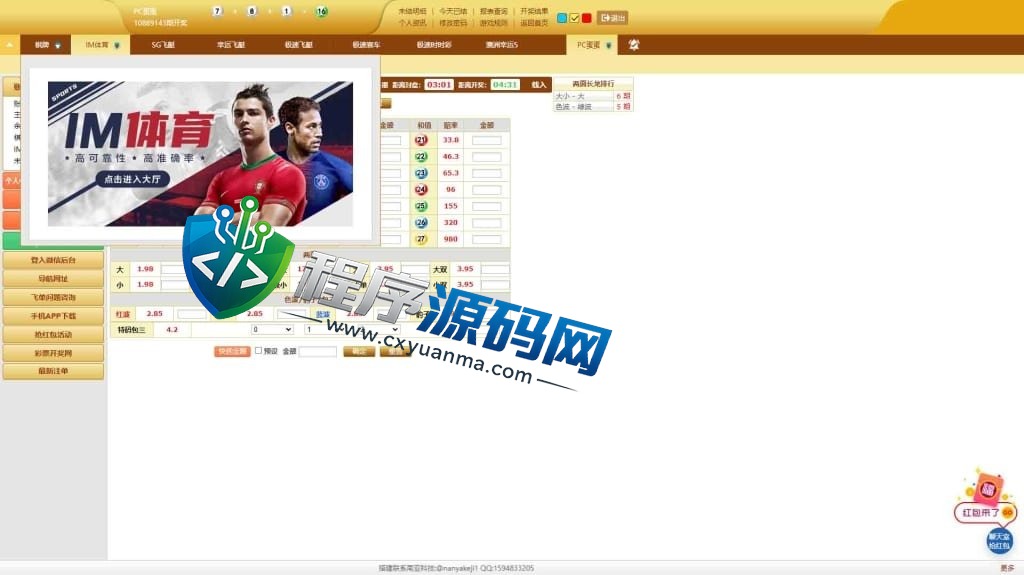Image resolution: width=1024 pixels, height=575 pixels.
Task: Select sum-value ball 25
Action: (421, 206)
